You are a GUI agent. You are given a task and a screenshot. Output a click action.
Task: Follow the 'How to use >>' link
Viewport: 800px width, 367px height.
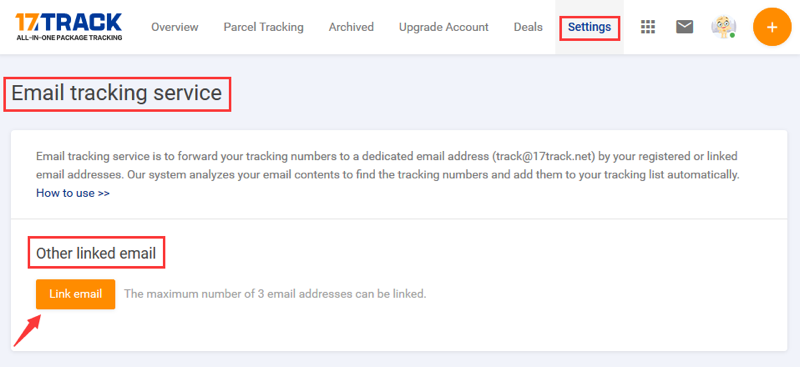(73, 193)
